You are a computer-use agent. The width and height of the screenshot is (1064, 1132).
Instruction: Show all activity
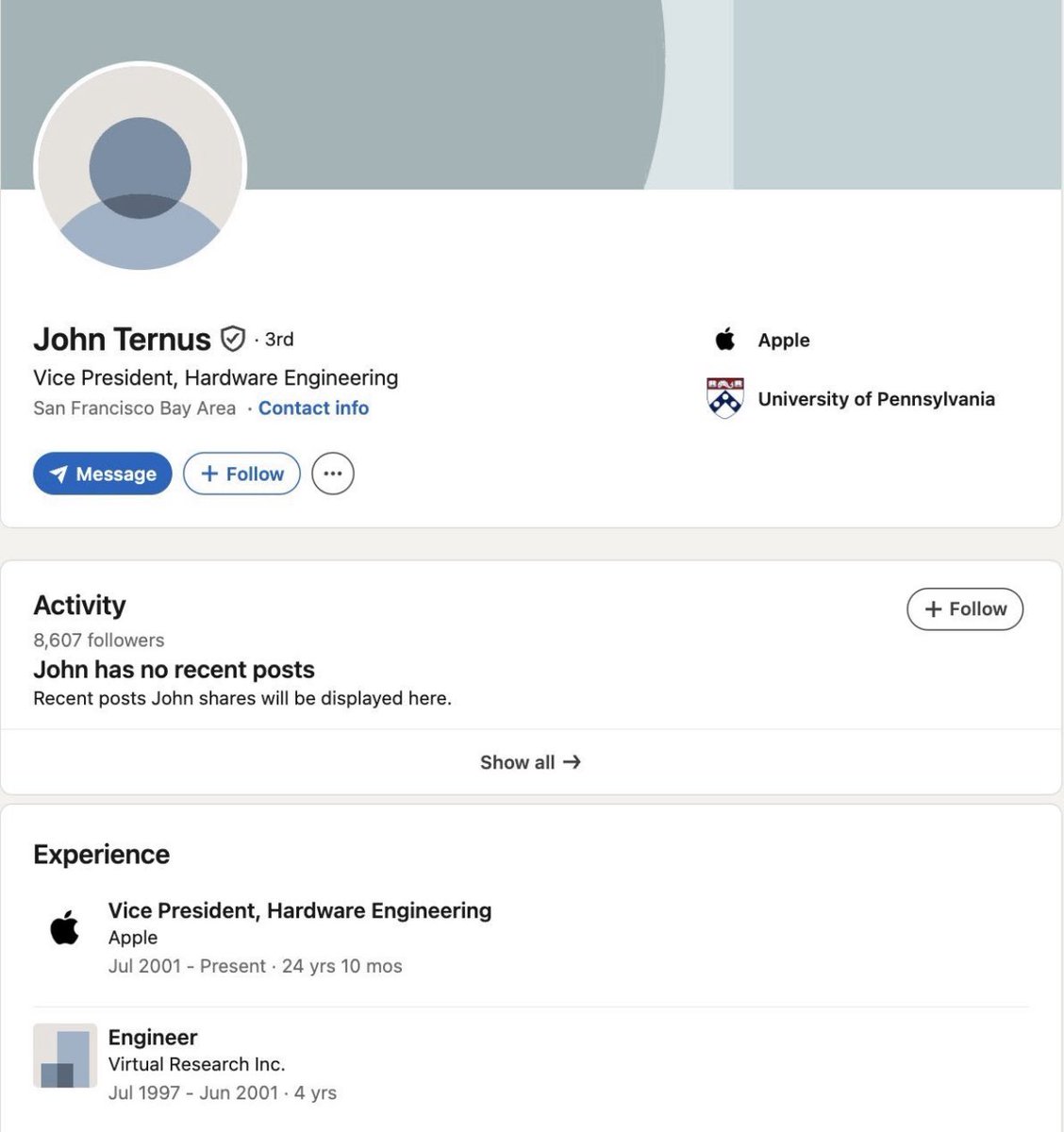(530, 762)
